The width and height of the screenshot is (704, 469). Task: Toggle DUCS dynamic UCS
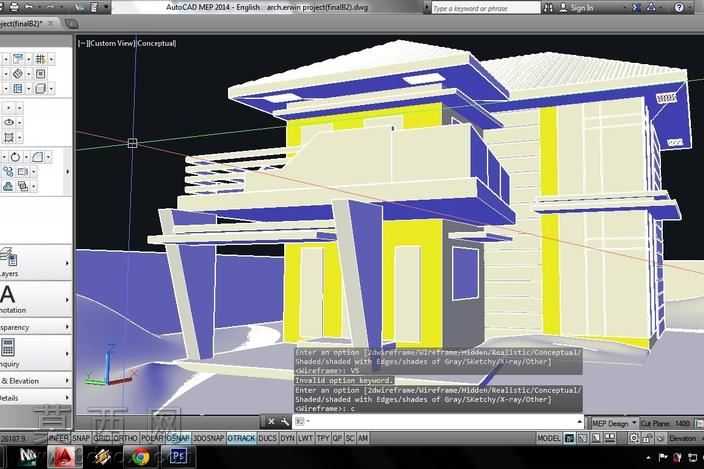coord(268,438)
